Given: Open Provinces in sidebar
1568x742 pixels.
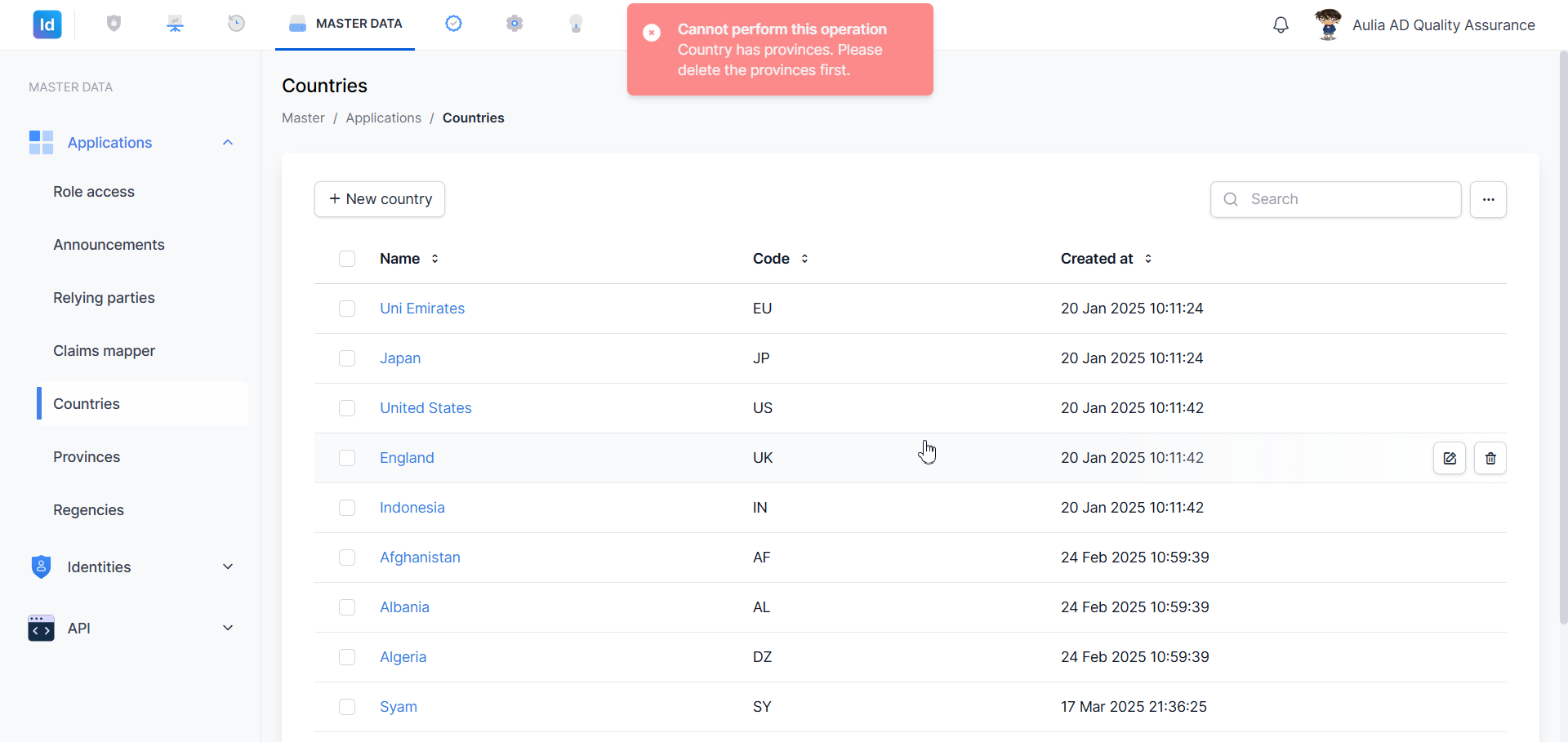Looking at the screenshot, I should click(87, 457).
